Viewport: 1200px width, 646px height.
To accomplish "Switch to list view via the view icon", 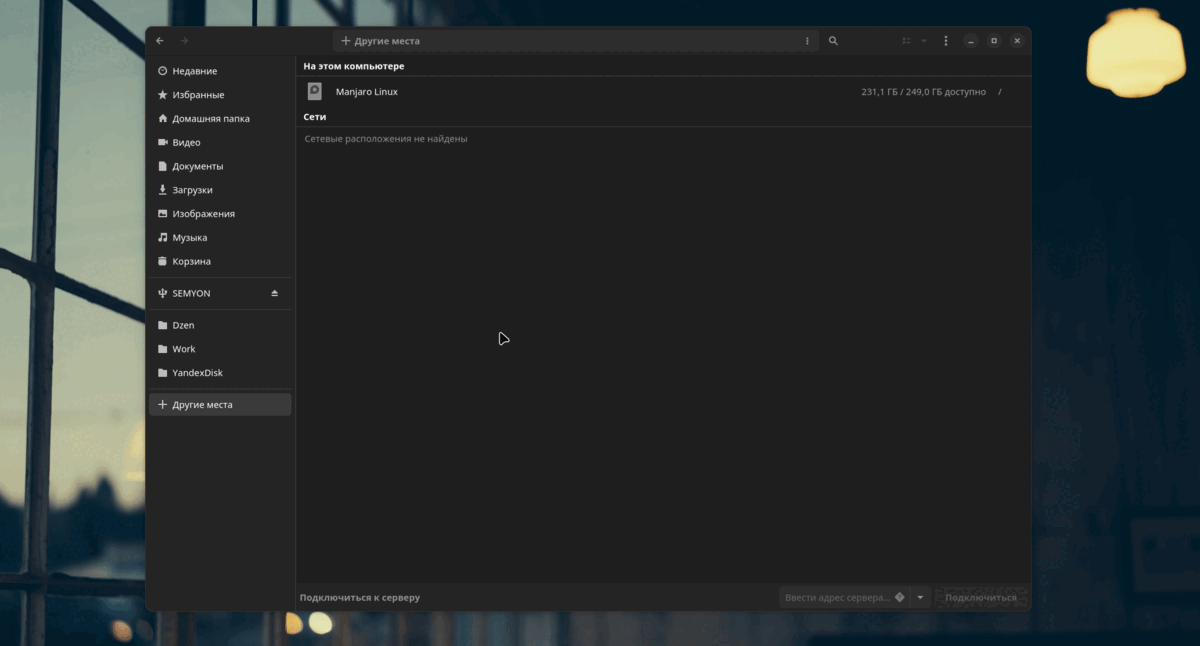I will pyautogui.click(x=906, y=41).
